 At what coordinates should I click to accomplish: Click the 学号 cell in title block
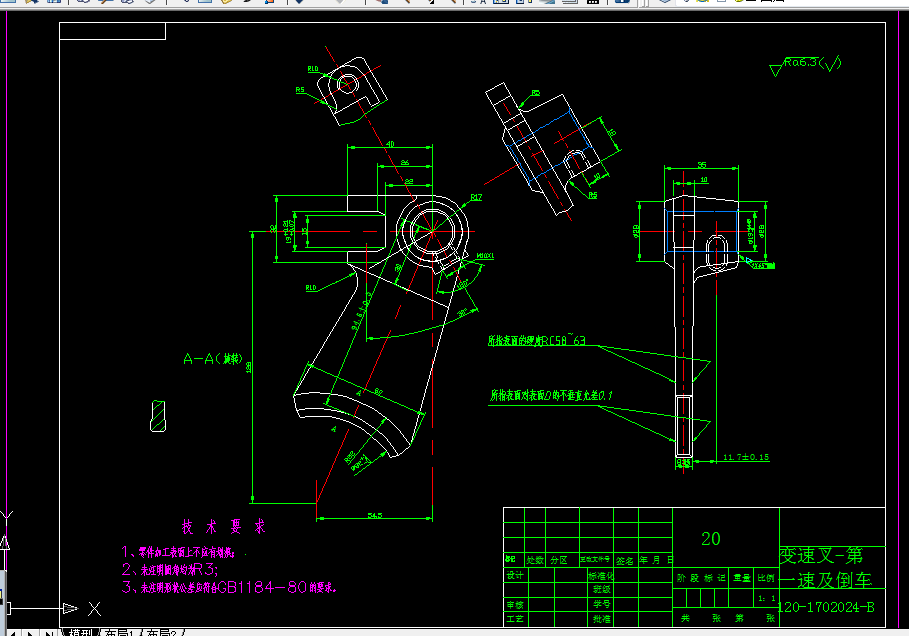click(602, 604)
